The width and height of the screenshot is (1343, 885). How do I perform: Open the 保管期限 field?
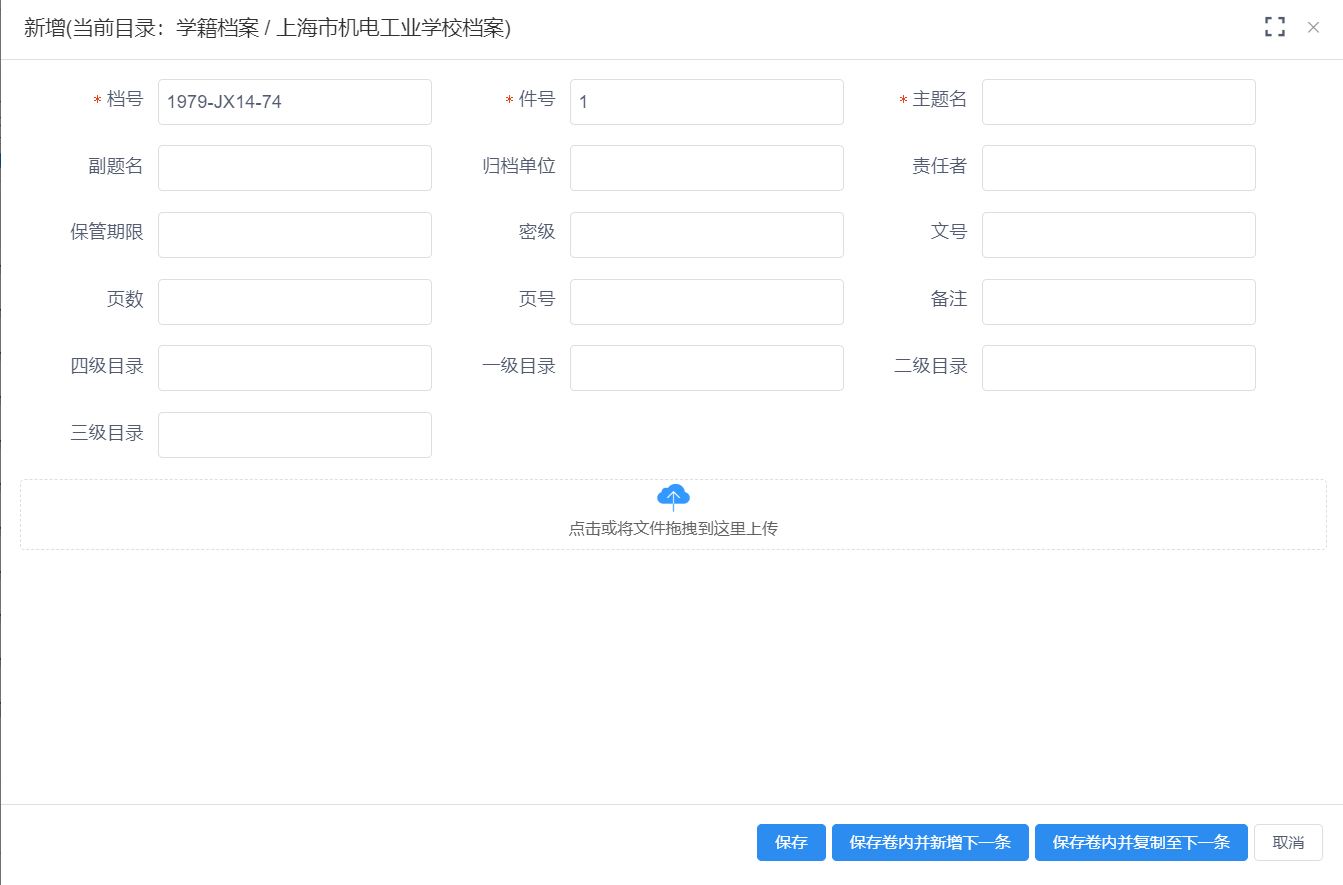pos(294,235)
